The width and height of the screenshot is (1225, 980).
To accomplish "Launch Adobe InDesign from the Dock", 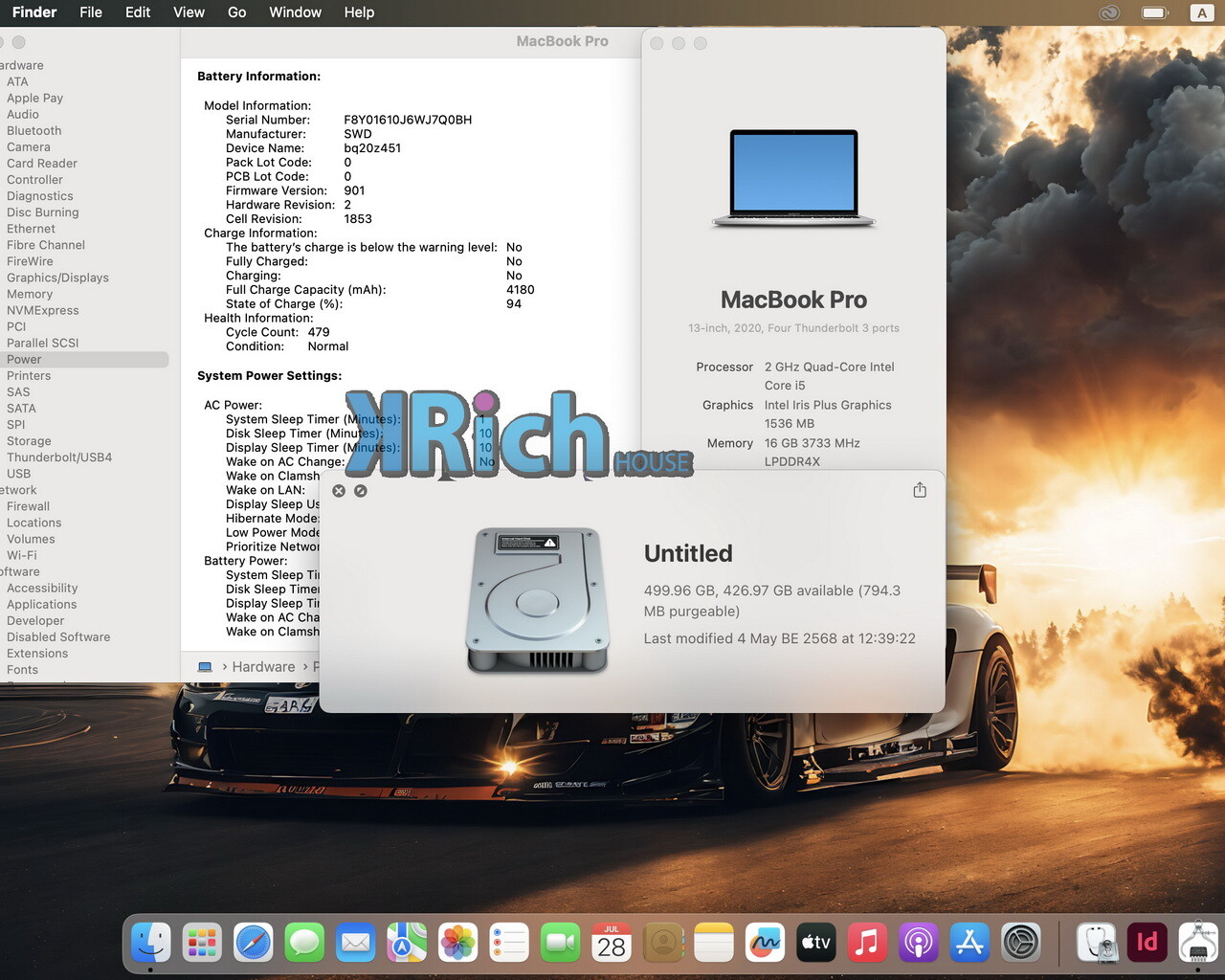I will pyautogui.click(x=1147, y=943).
